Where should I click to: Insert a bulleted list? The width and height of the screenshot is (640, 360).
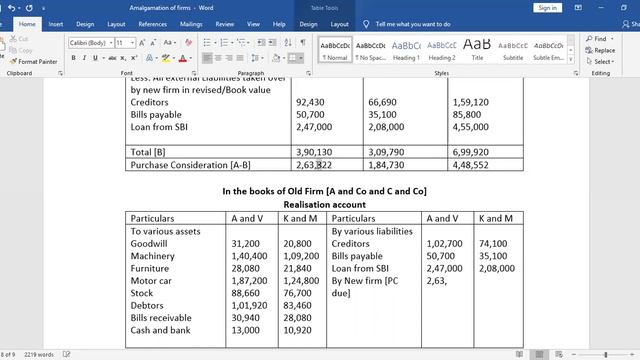coord(207,42)
